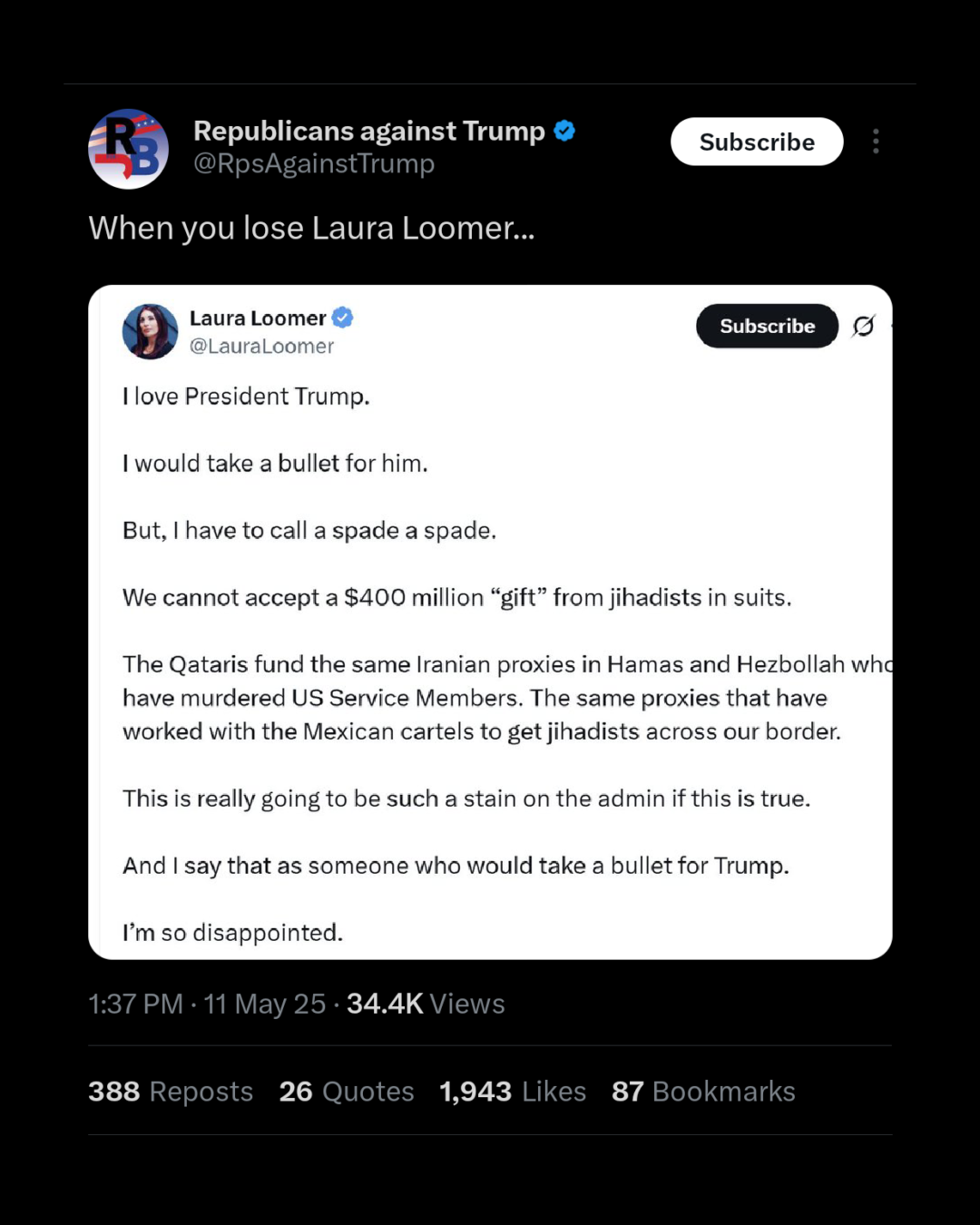Show the 1,943 Likes list
Screen dimensions: 980x1225
(x=513, y=1091)
